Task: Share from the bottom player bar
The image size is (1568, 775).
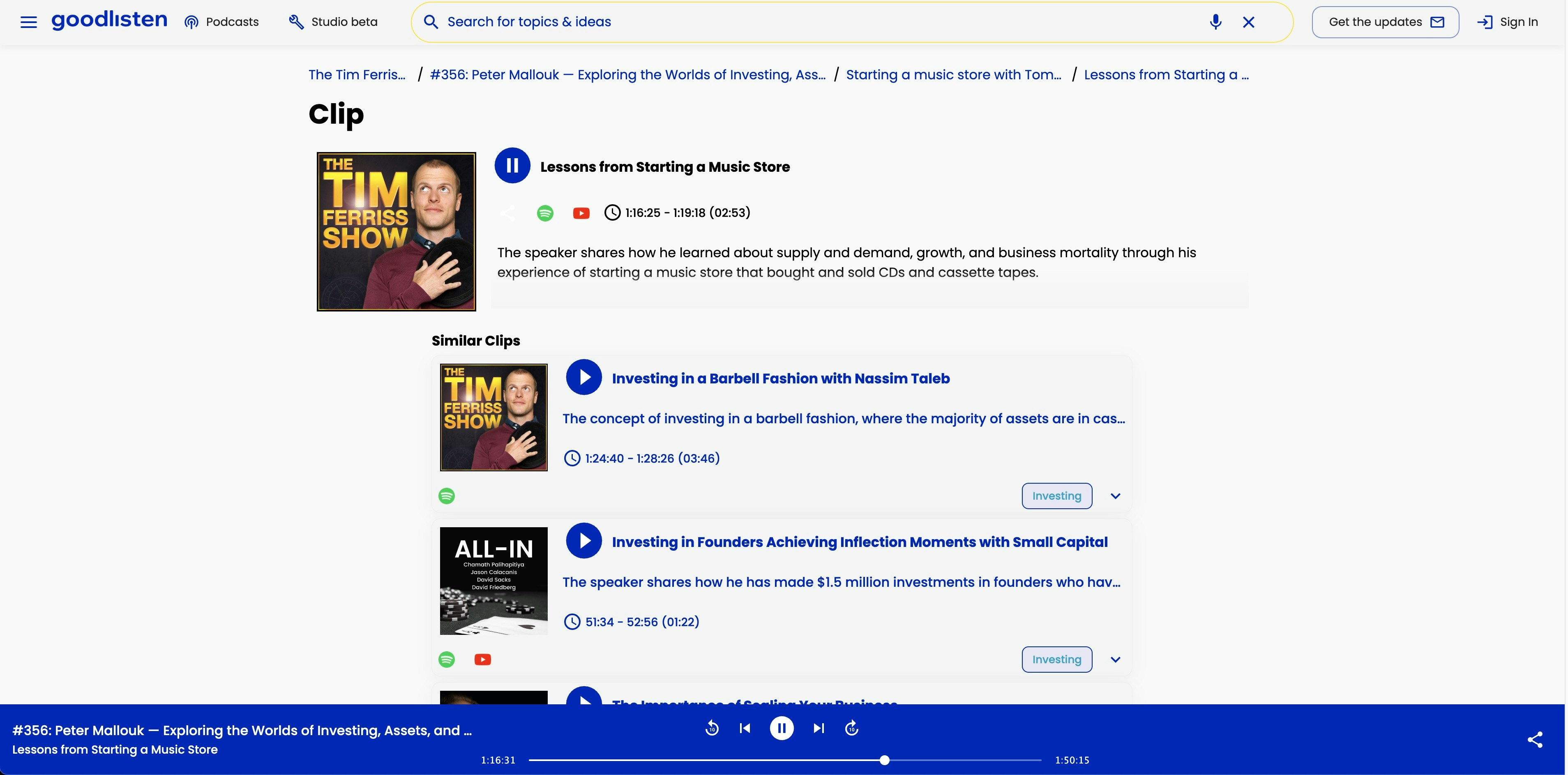Action: pyautogui.click(x=1535, y=740)
